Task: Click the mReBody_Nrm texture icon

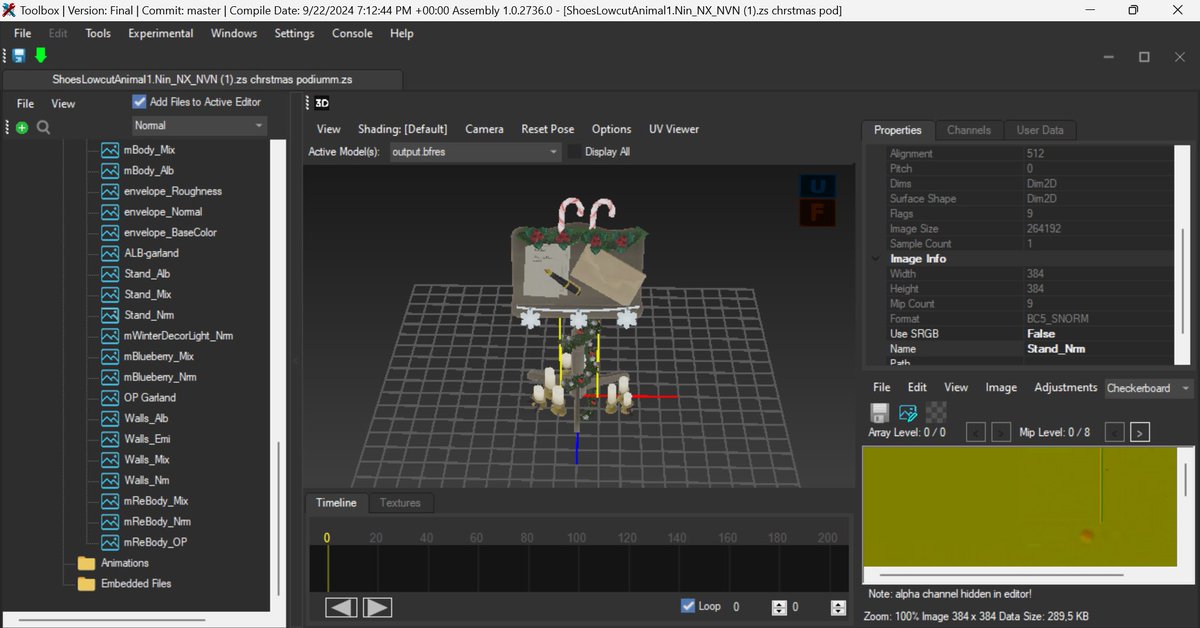Action: (x=110, y=521)
